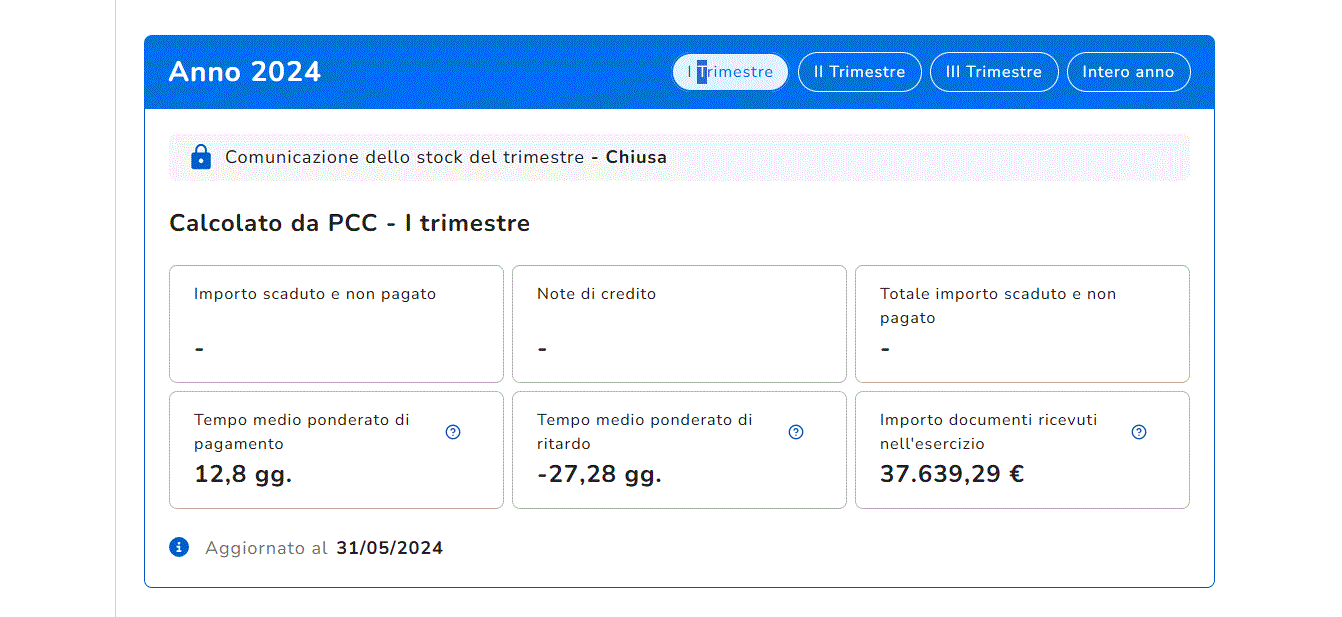The image size is (1342, 617).
Task: Click the Chiusa status label
Action: 636,157
